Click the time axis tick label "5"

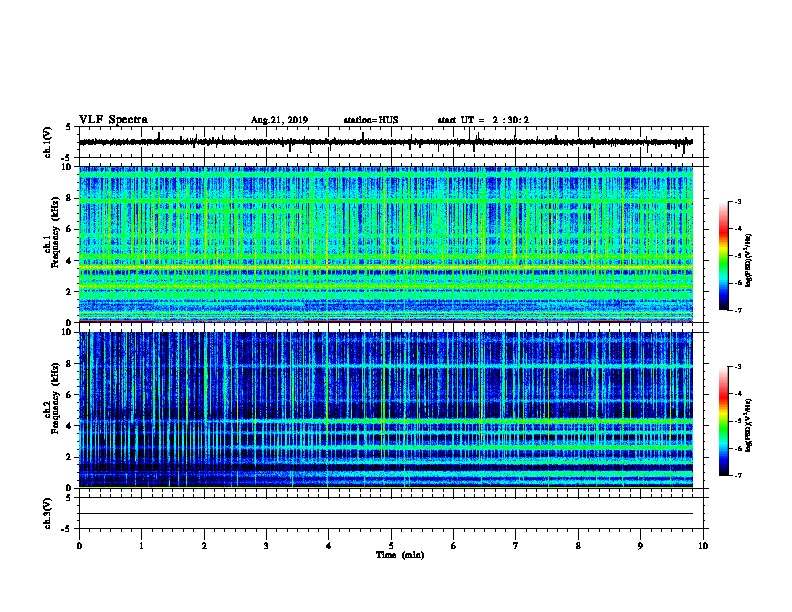tap(391, 546)
